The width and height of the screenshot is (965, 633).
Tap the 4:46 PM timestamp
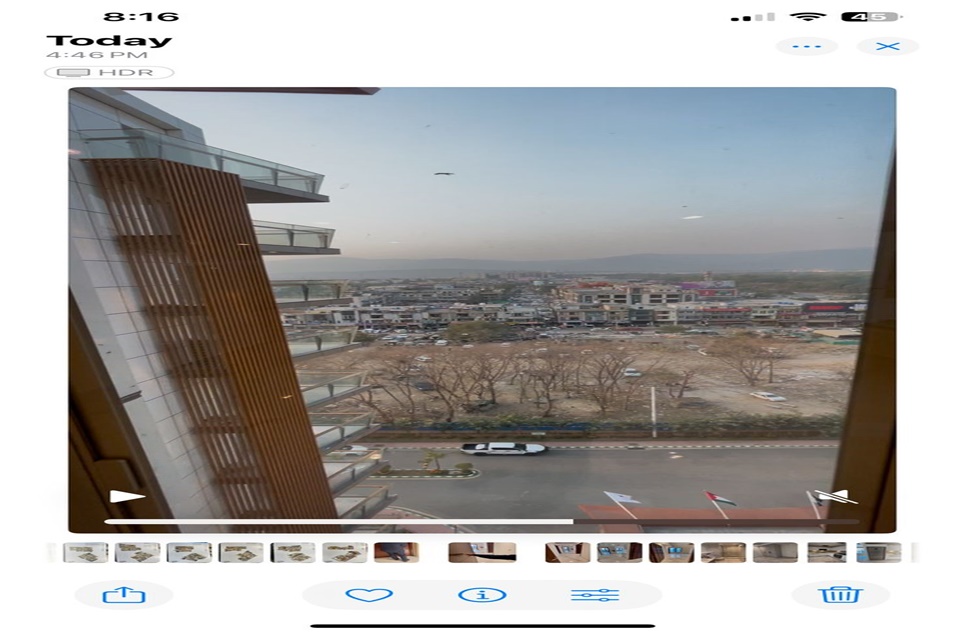tap(97, 55)
